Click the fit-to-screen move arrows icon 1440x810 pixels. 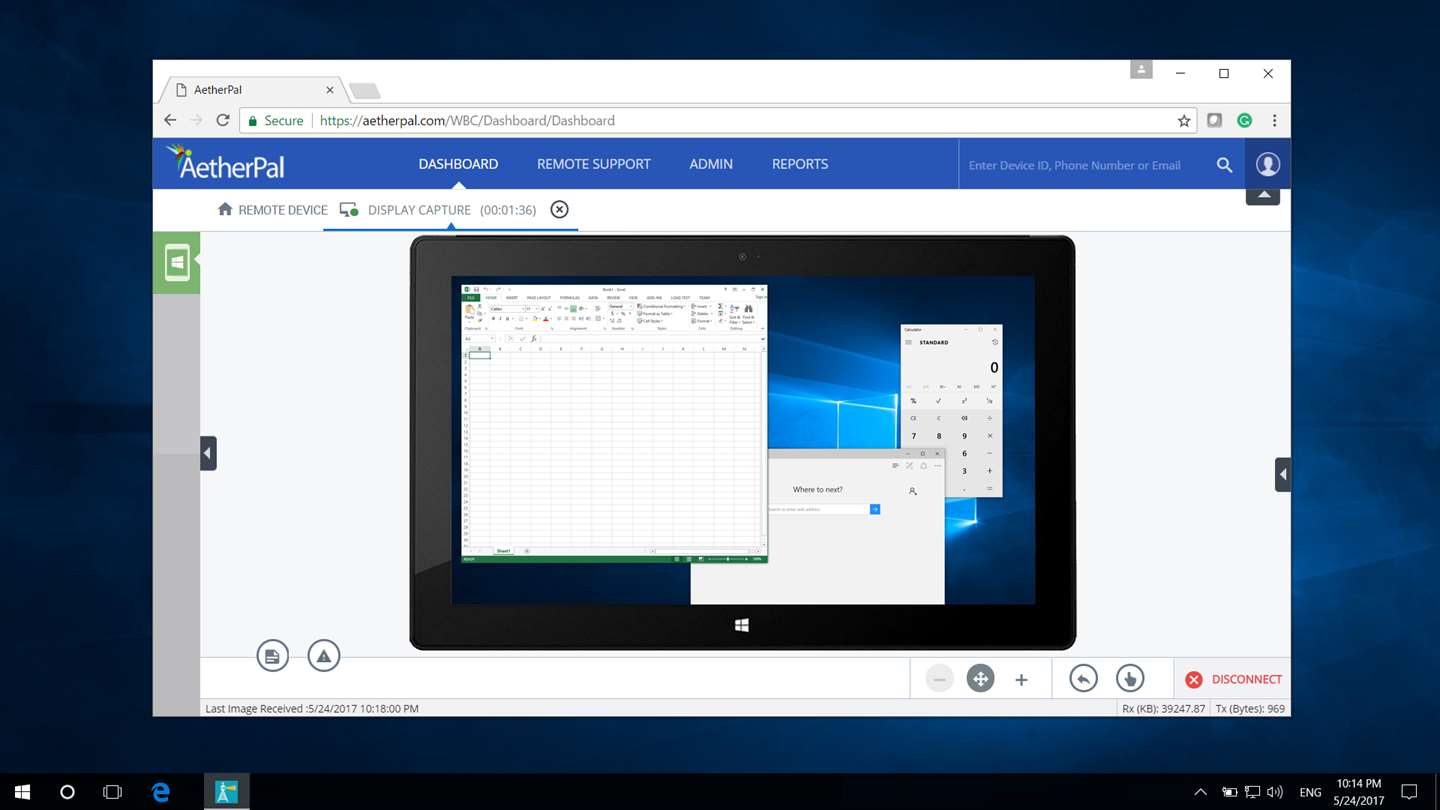click(980, 679)
